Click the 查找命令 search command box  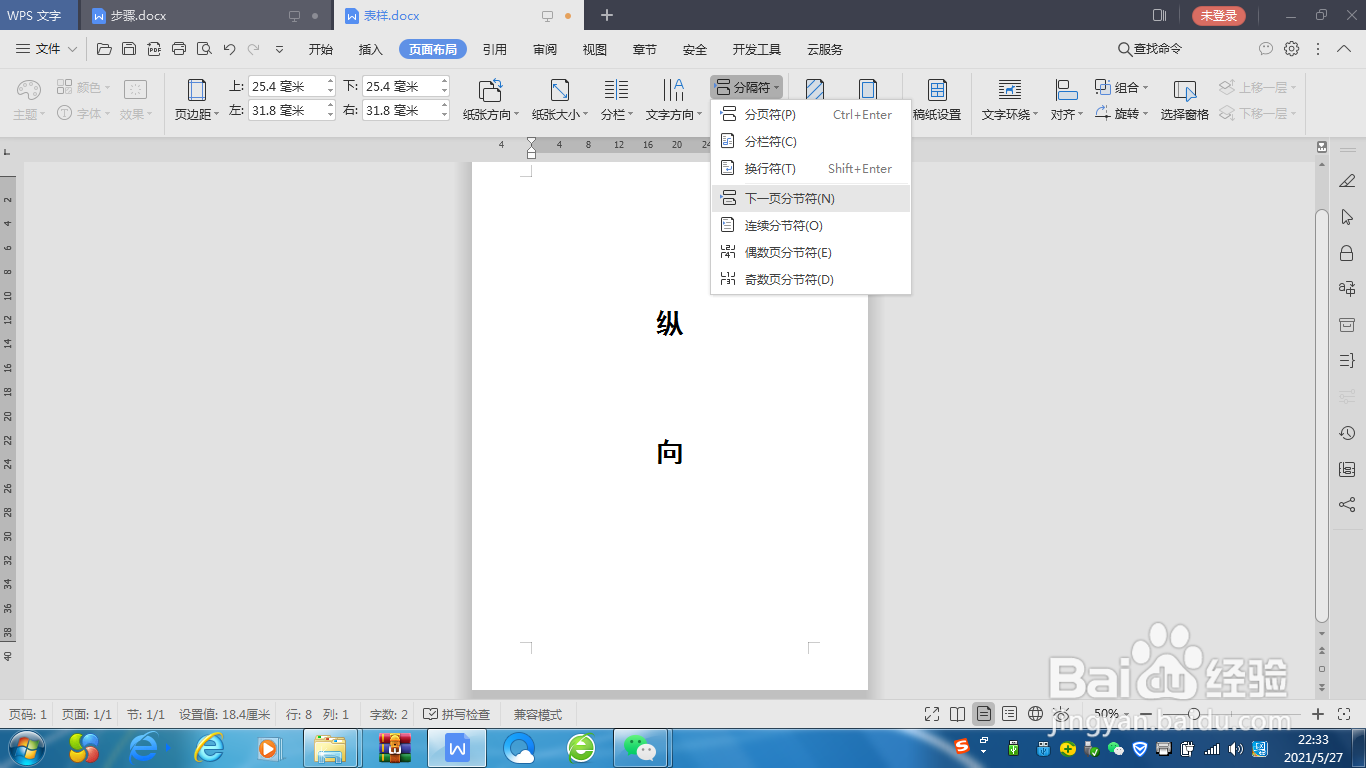point(1150,49)
